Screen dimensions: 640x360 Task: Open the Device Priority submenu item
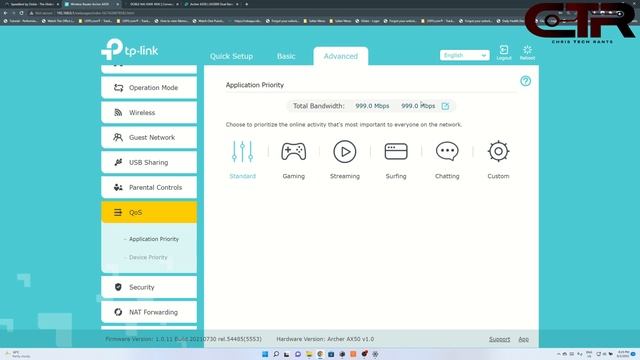point(148,258)
